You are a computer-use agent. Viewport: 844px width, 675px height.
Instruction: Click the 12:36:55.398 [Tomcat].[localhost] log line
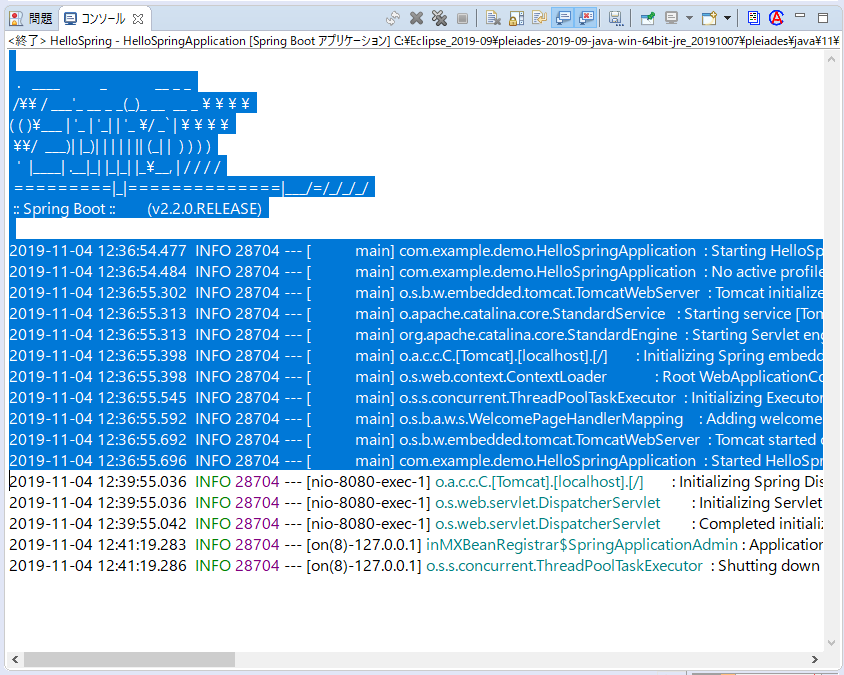coord(416,356)
